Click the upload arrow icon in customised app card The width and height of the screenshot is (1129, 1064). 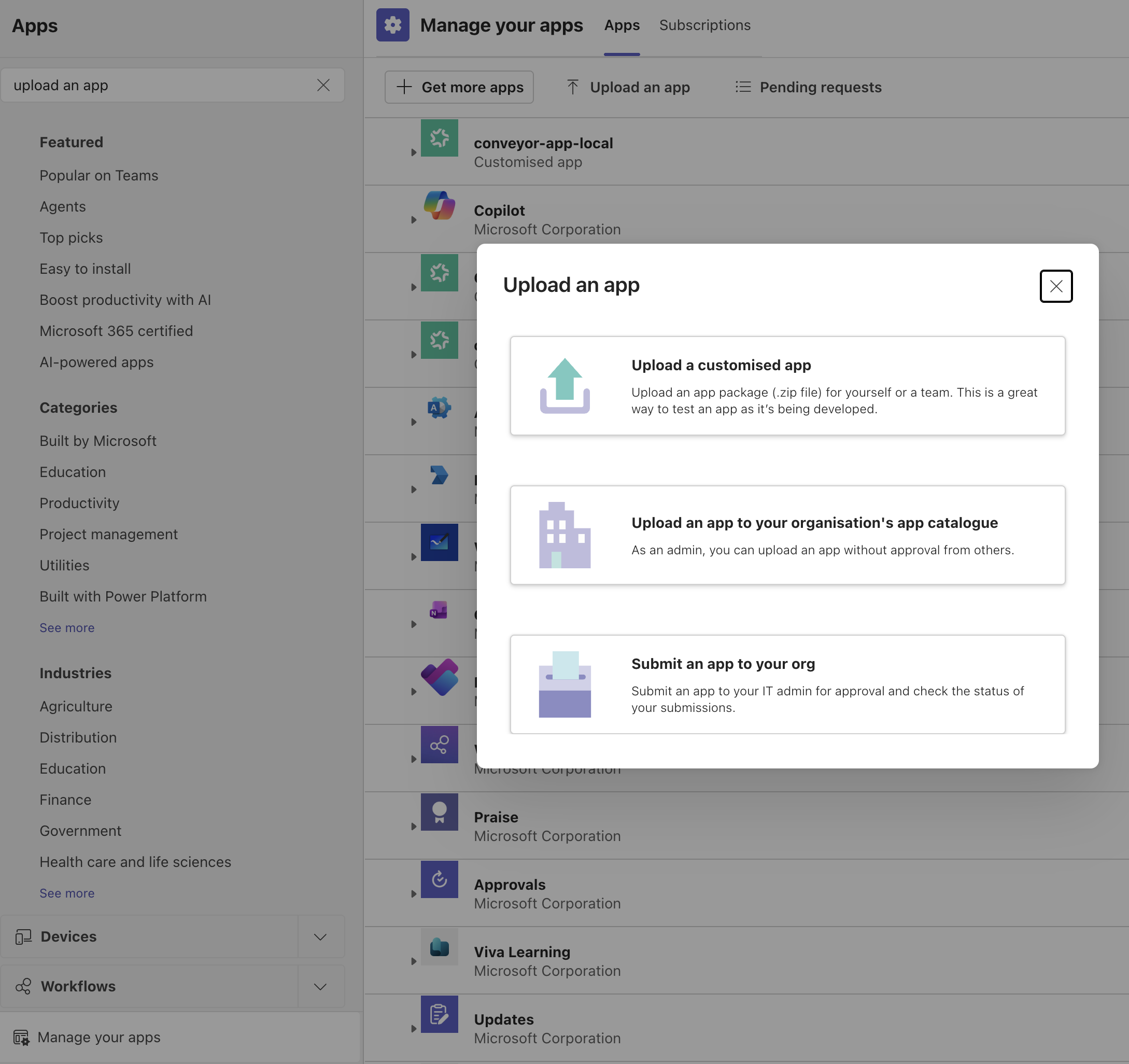click(x=564, y=386)
